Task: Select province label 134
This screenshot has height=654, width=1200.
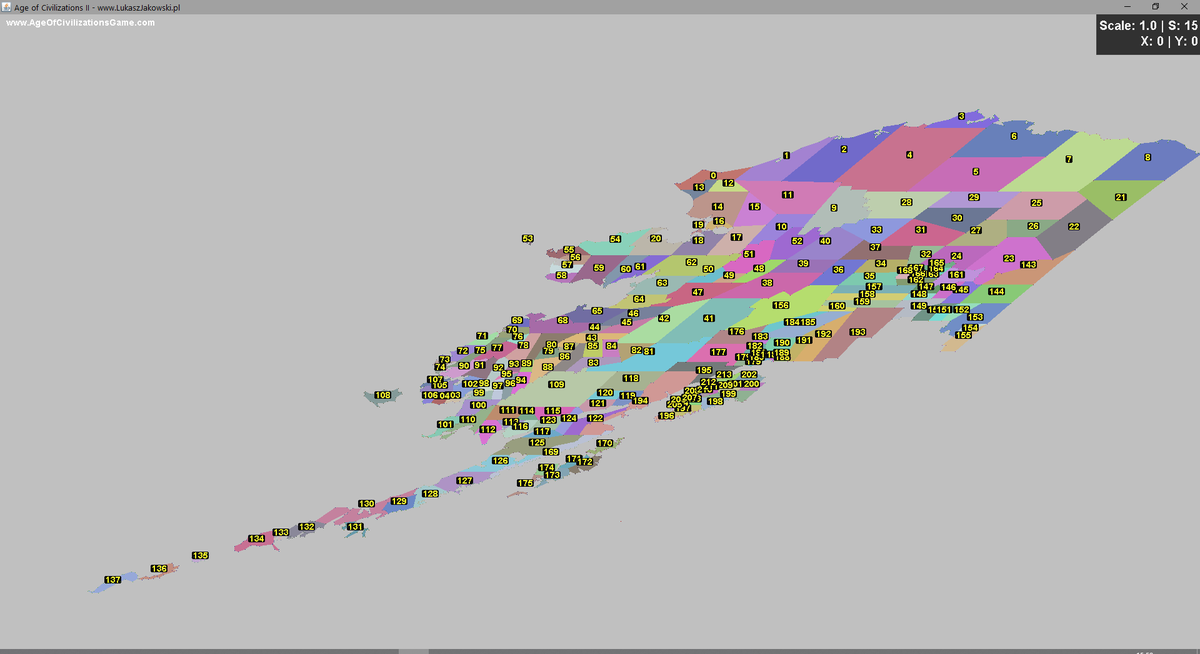Action: click(257, 539)
